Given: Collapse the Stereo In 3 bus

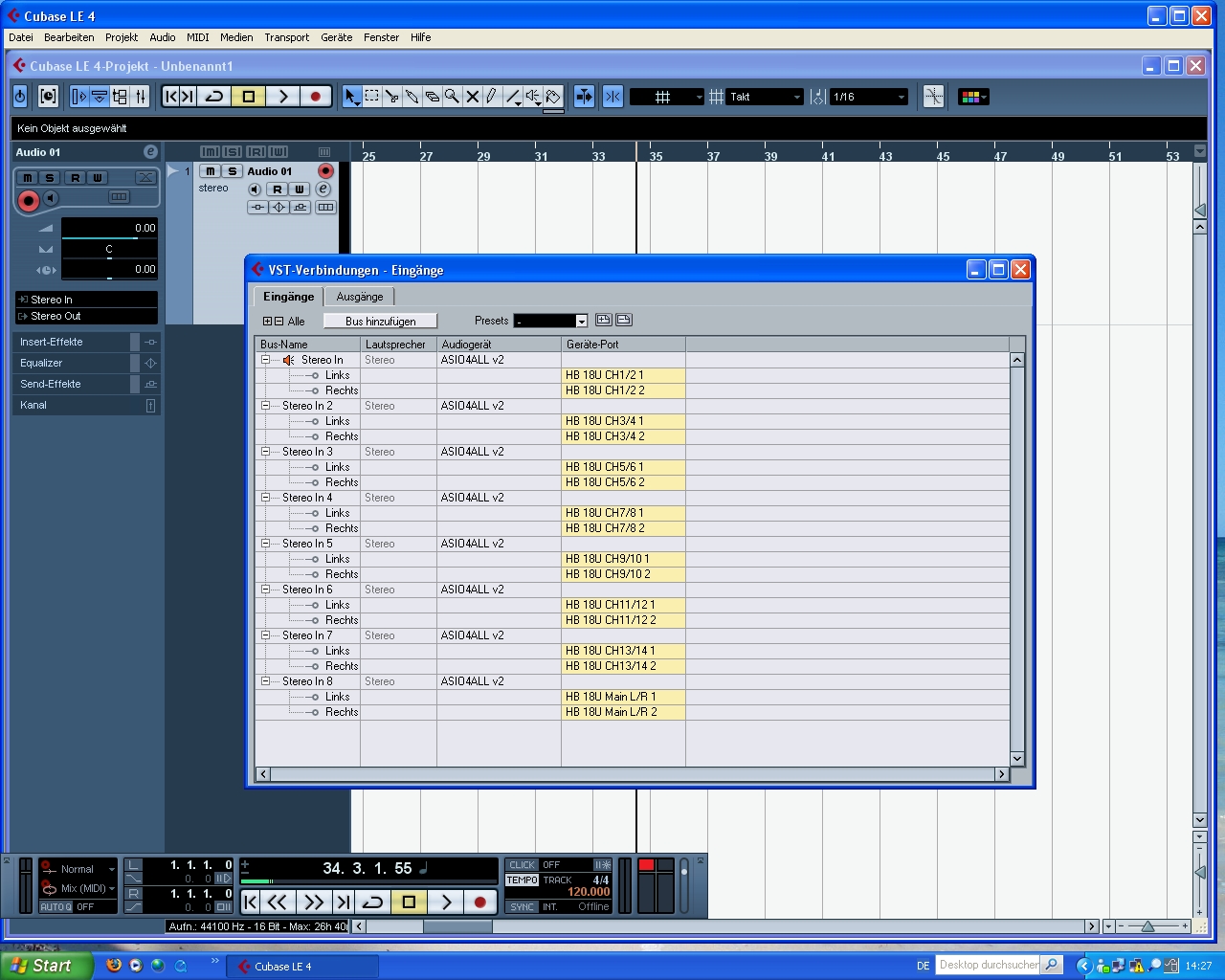Looking at the screenshot, I should (266, 452).
